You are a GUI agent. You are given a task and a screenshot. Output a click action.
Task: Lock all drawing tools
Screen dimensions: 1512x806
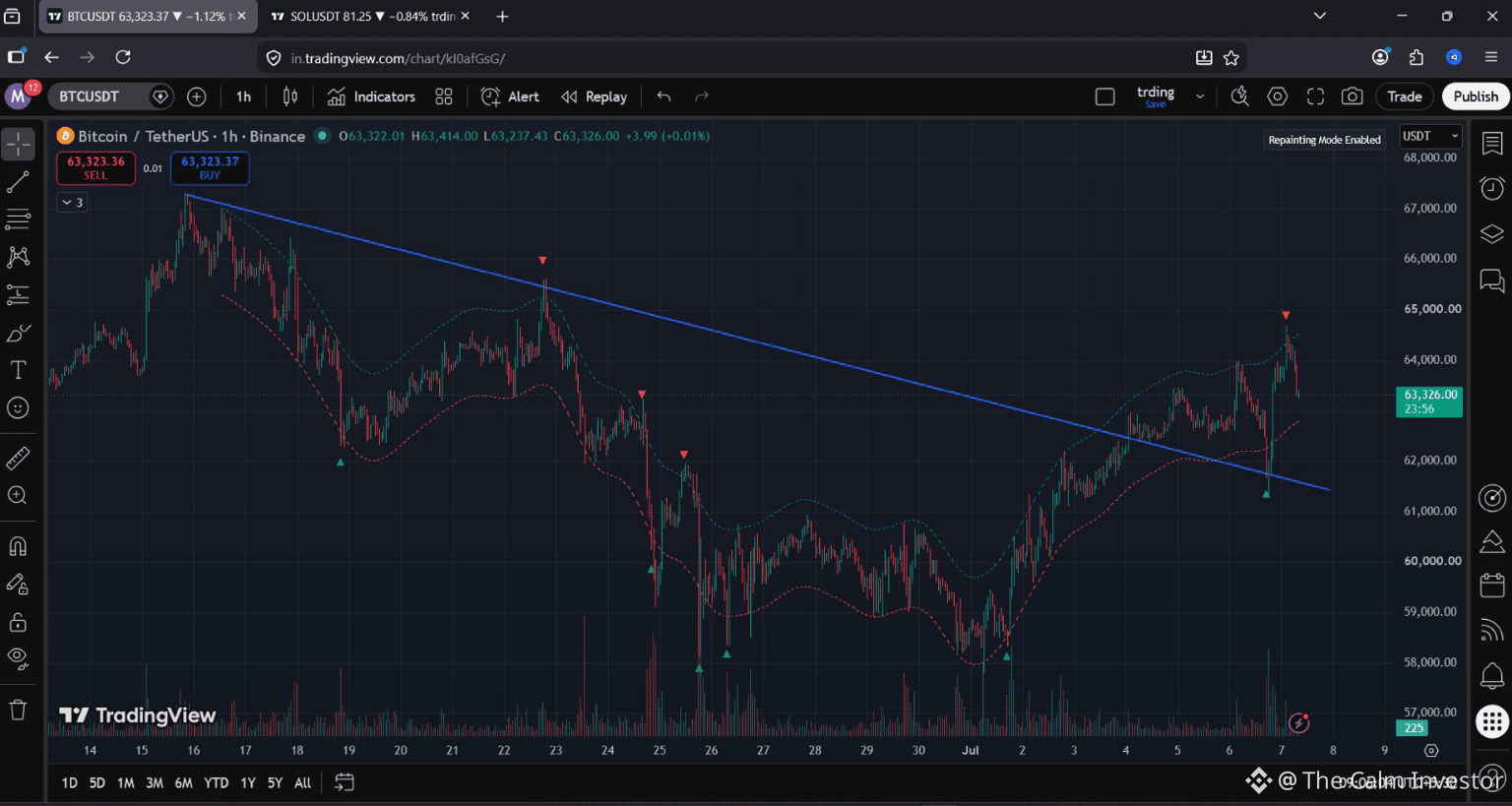click(x=18, y=622)
